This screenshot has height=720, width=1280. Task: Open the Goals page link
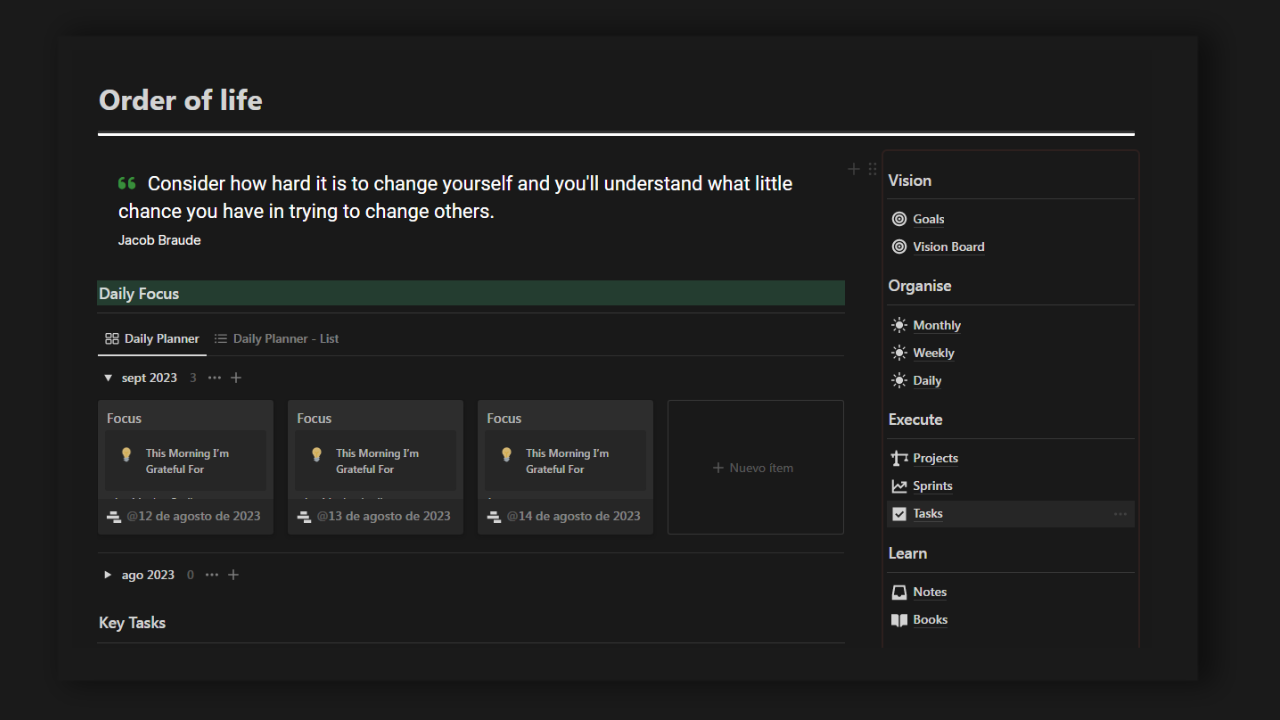point(928,219)
